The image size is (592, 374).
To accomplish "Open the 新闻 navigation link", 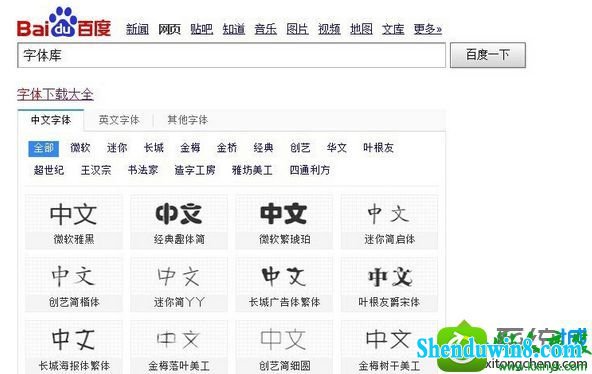I will coord(137,29).
